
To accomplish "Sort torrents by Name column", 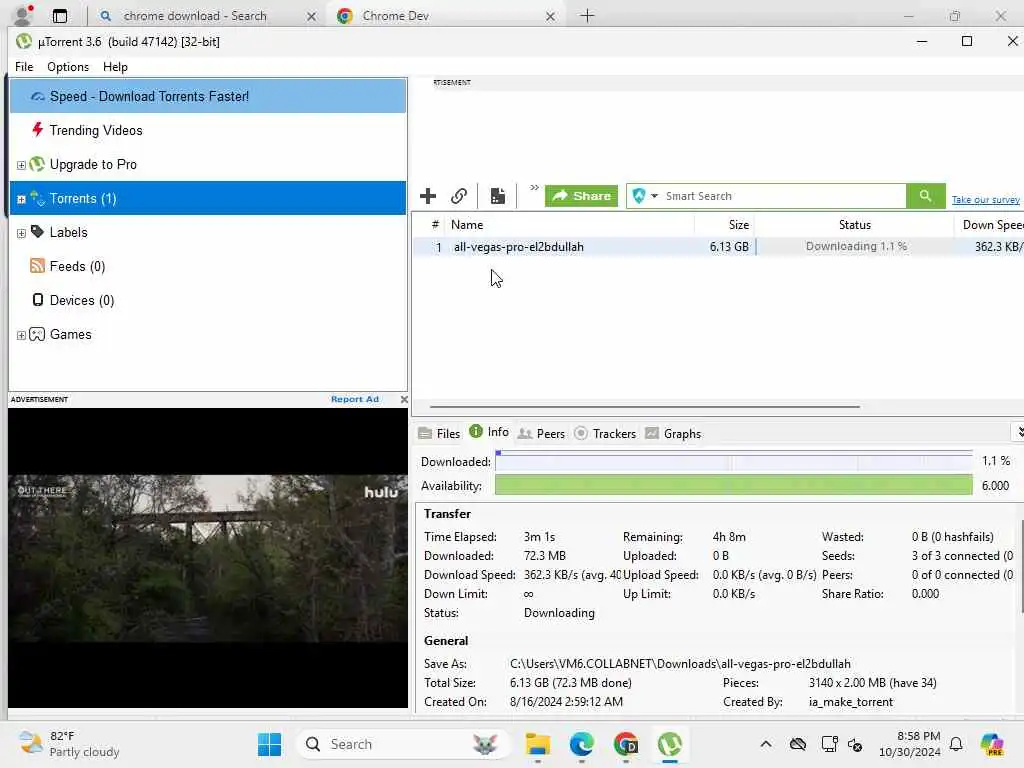I will 568,225.
